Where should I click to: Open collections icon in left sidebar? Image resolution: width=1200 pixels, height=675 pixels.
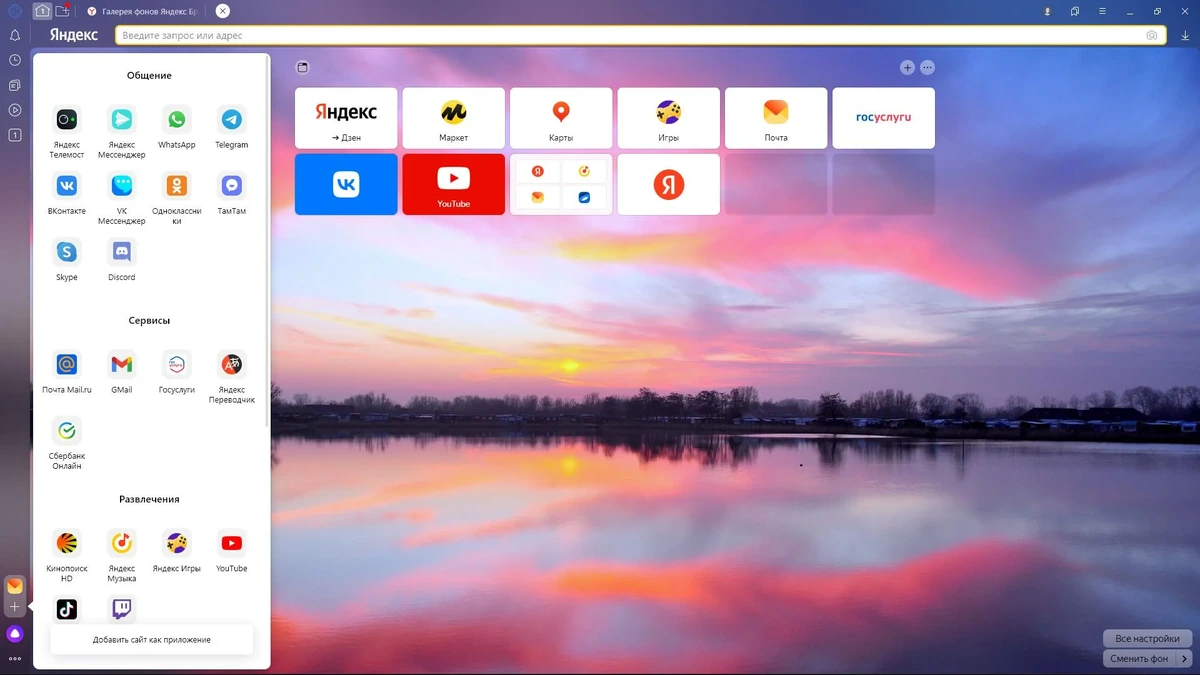(x=15, y=85)
